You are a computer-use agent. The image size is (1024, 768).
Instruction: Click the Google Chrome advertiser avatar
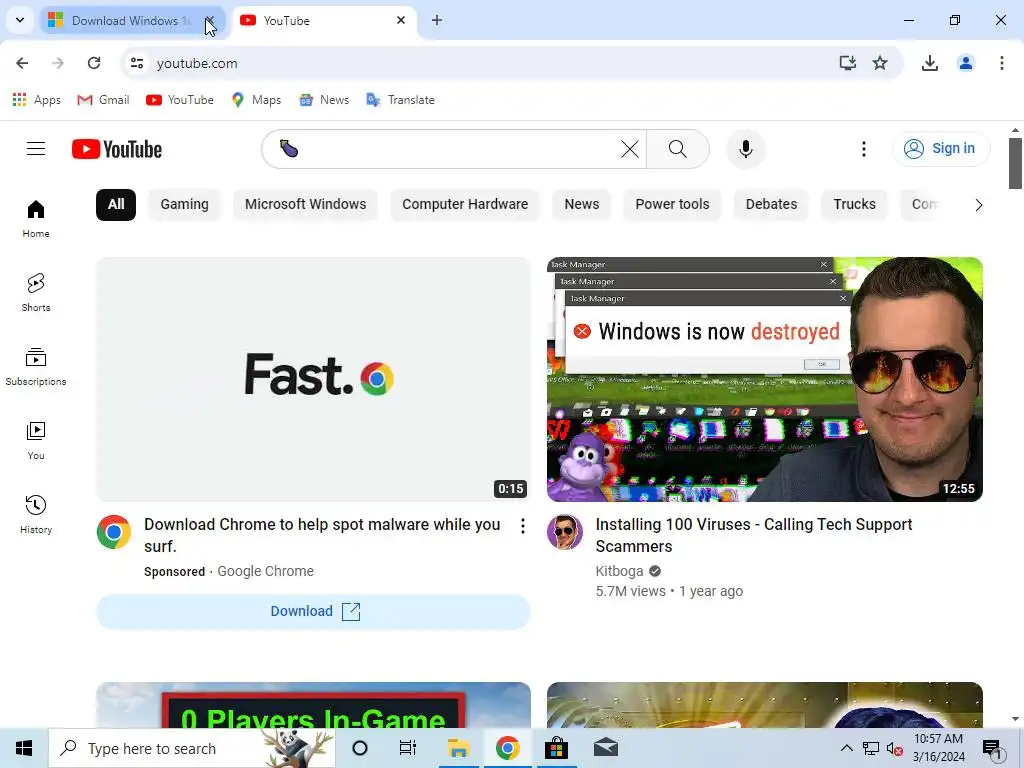114,532
